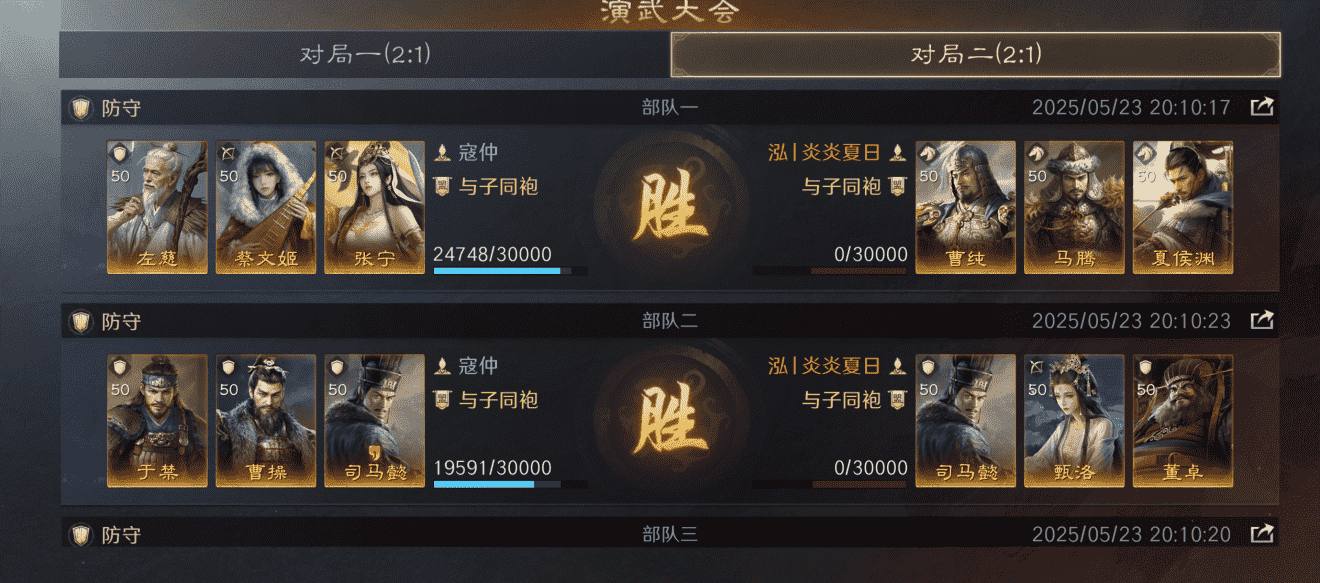Click the 24748/30000 troop strength bar
This screenshot has width=1320, height=583.
(x=510, y=271)
